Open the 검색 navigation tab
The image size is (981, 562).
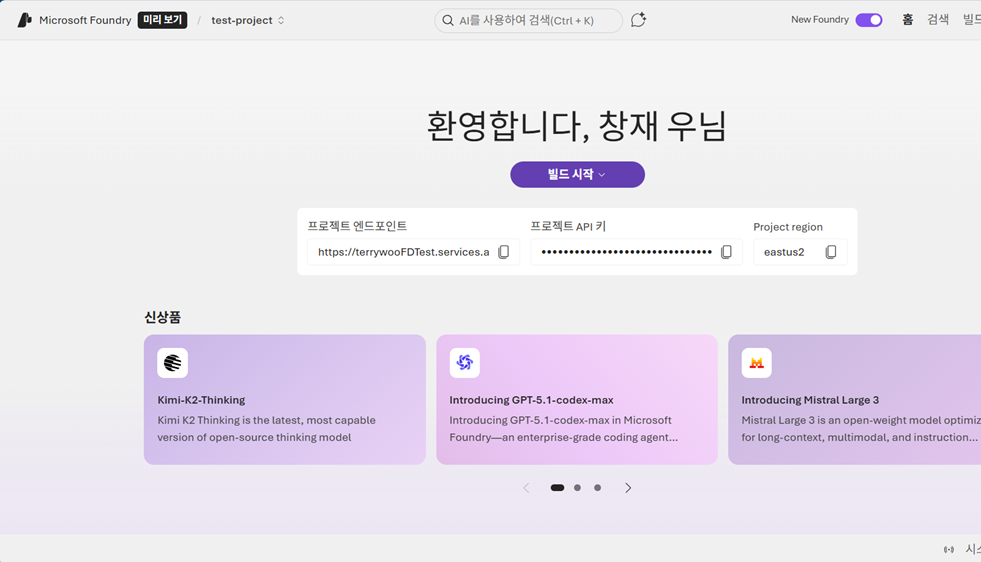(x=938, y=20)
